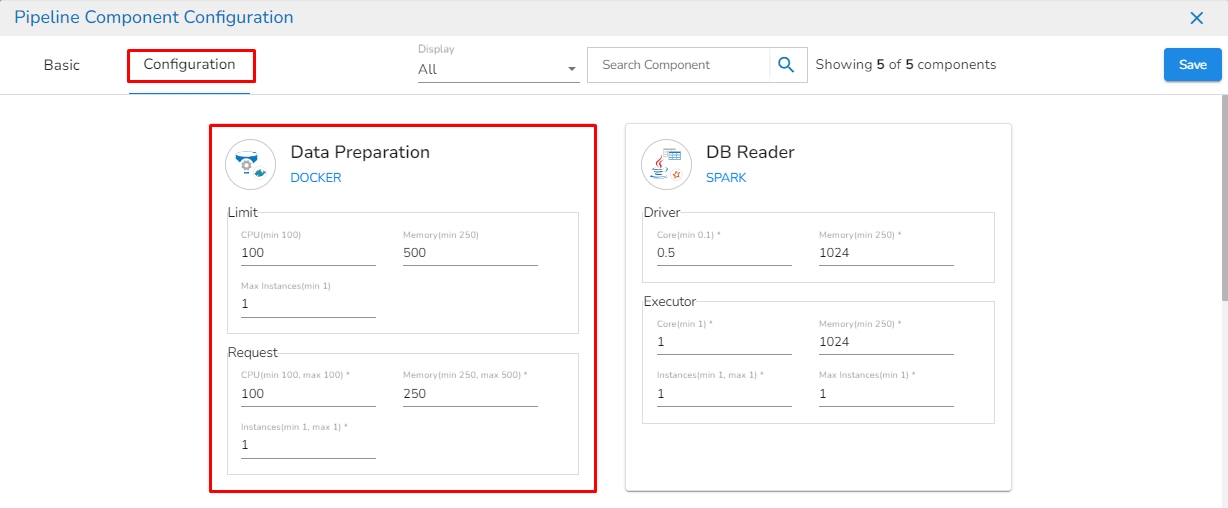Screen dimensions: 1228x508
Task: Close the Pipeline Component Configuration dialog
Action: [x=1196, y=18]
